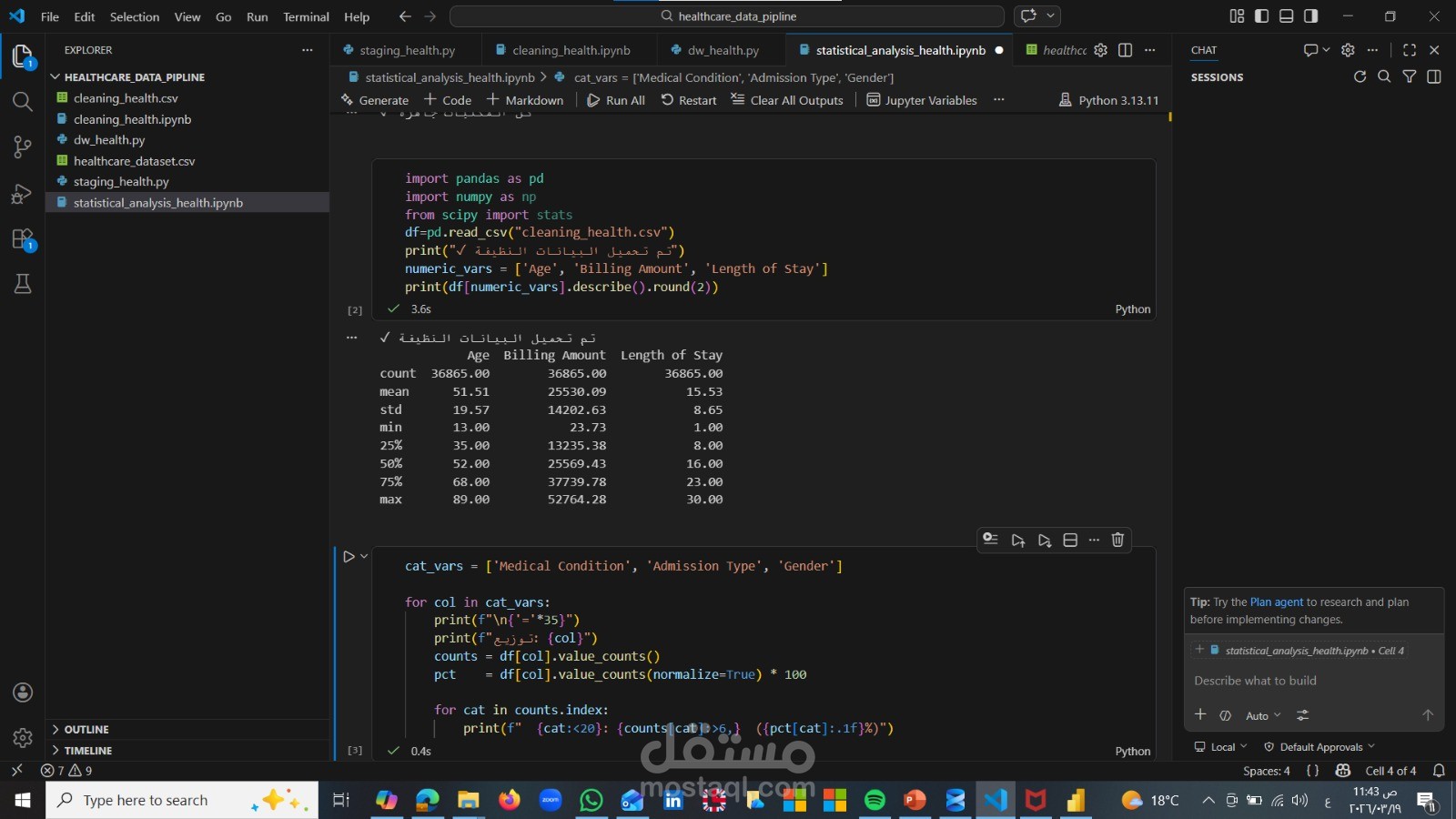Click the Split Cell icon in cell toolbar
This screenshot has width=1456, height=819.
(1070, 540)
